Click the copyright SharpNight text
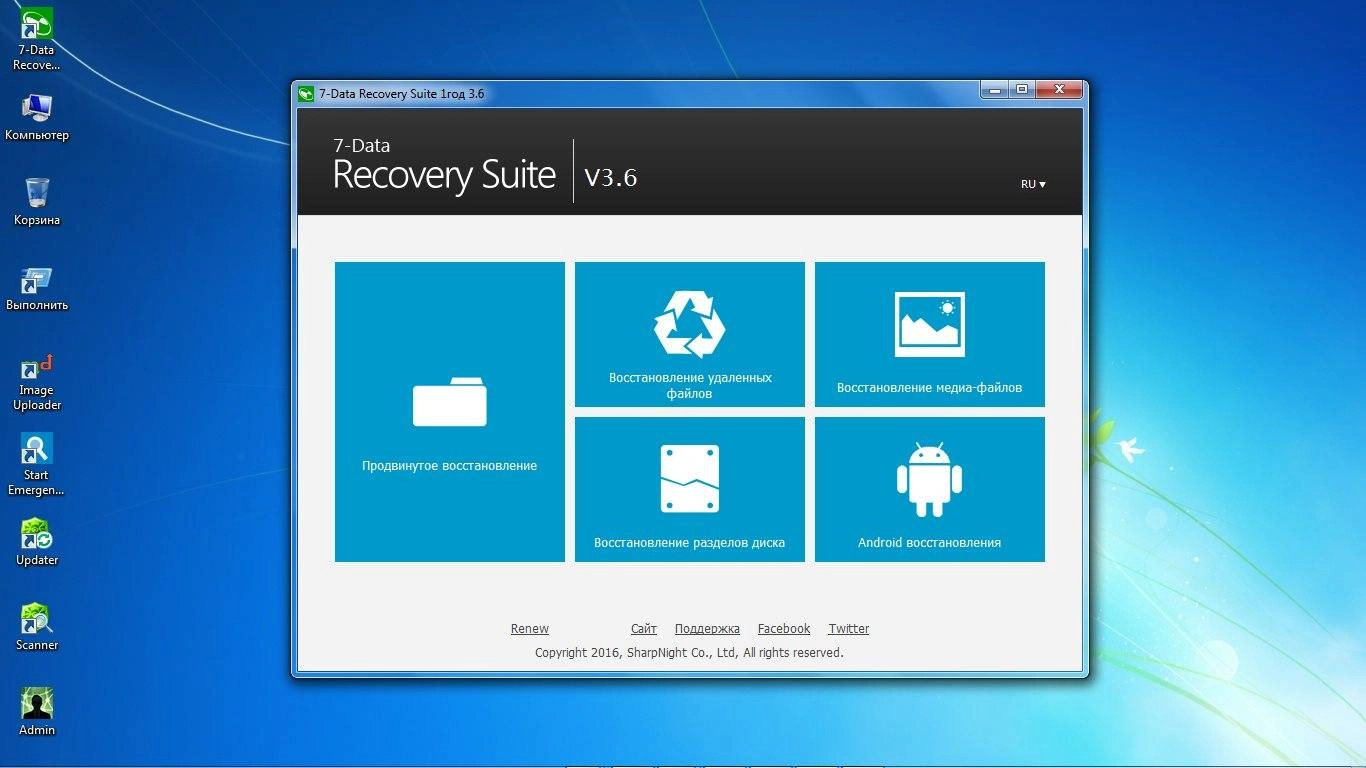The width and height of the screenshot is (1366, 768). 690,653
